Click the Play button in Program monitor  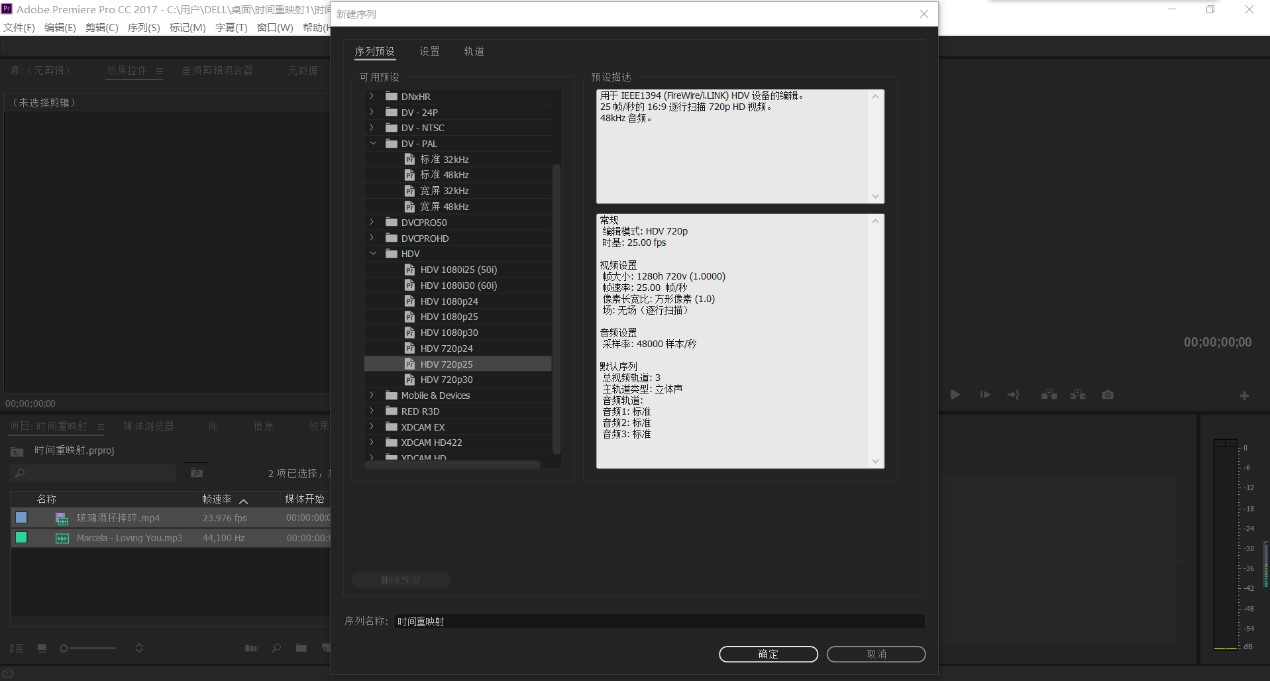pos(955,395)
